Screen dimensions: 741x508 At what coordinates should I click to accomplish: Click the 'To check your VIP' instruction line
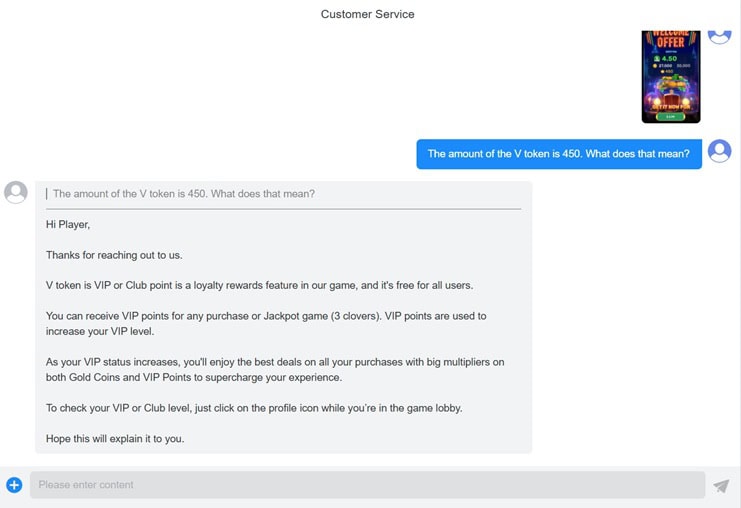click(x=254, y=408)
